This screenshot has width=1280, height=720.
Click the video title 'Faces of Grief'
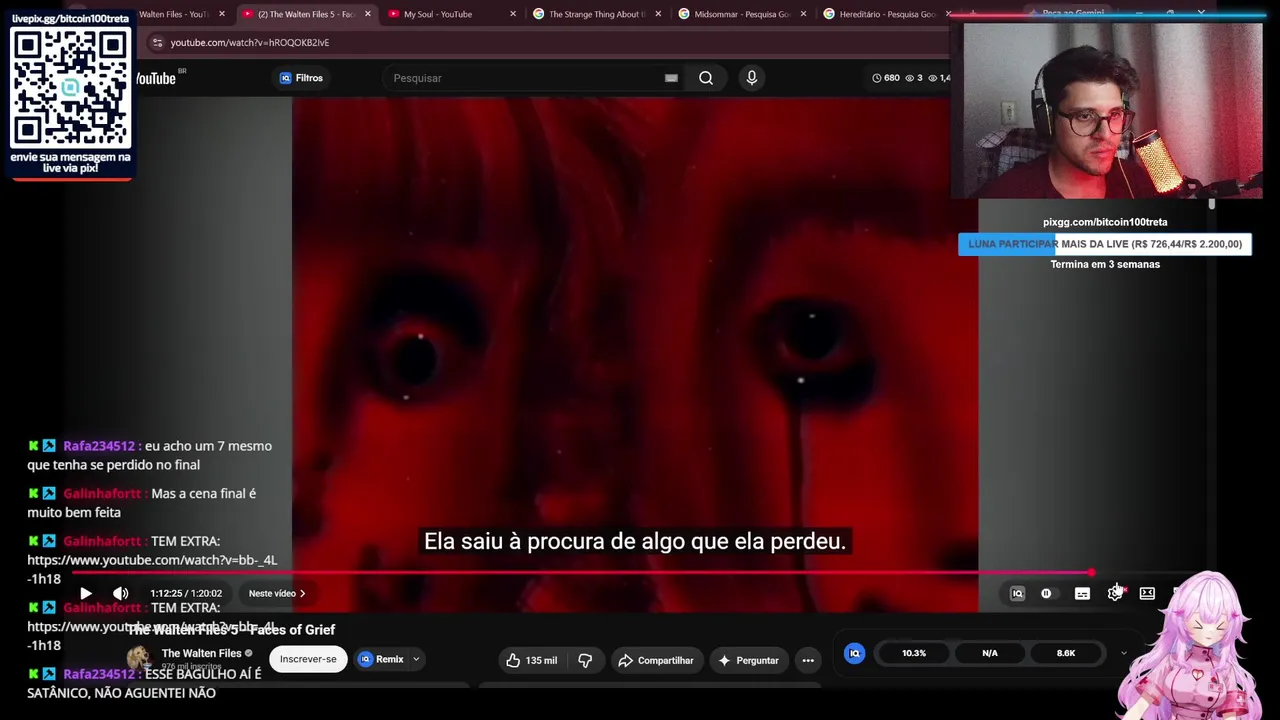pyautogui.click(x=231, y=629)
